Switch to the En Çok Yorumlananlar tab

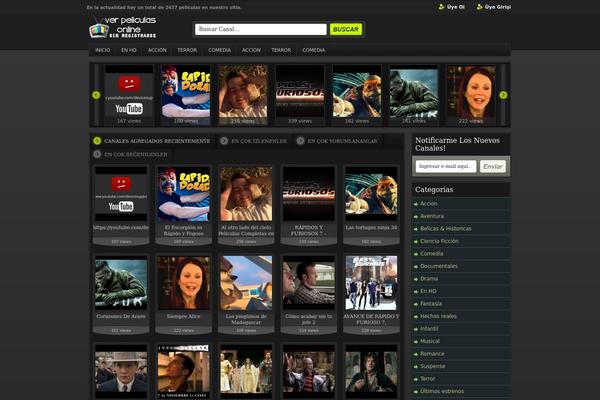[x=342, y=141]
